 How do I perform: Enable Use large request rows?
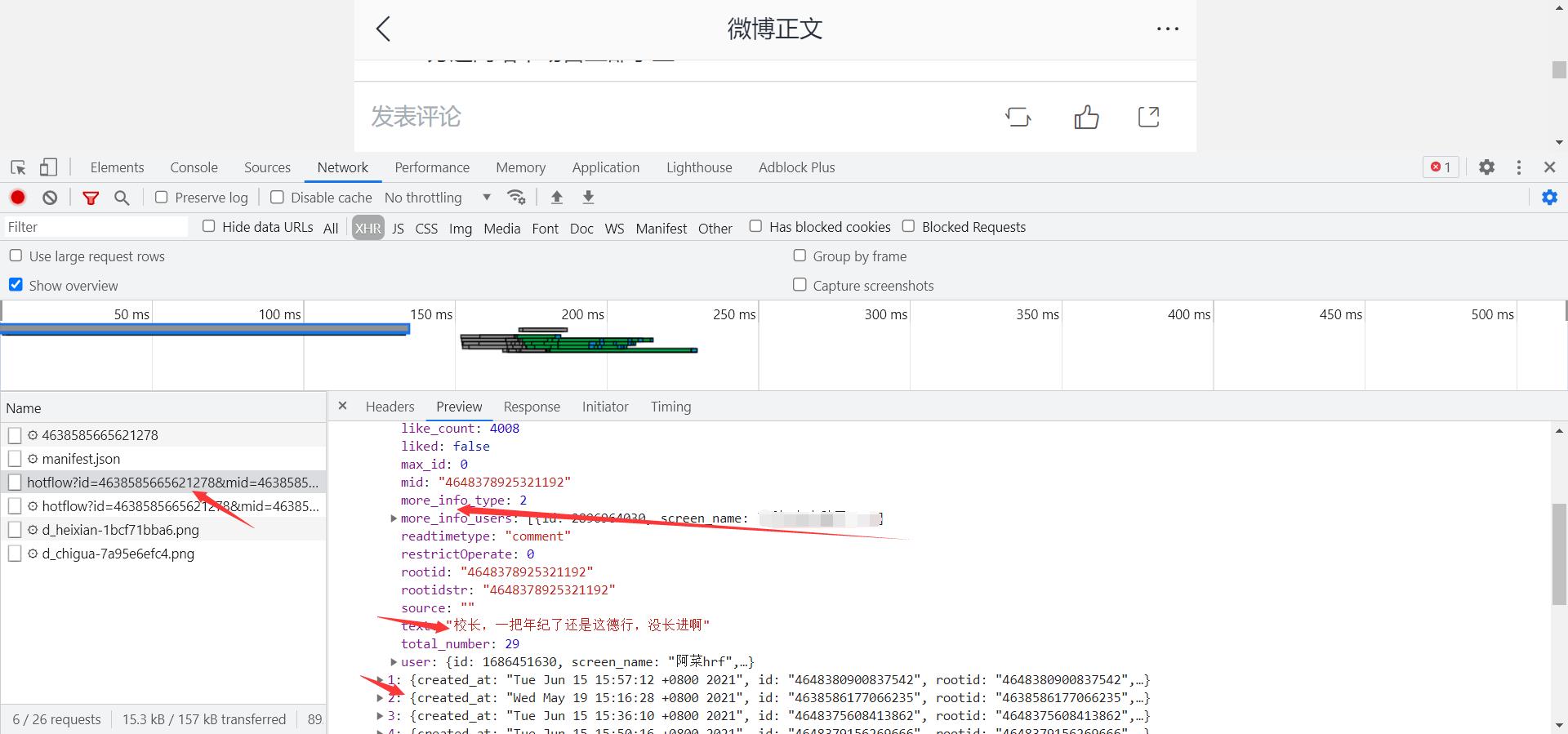point(16,256)
